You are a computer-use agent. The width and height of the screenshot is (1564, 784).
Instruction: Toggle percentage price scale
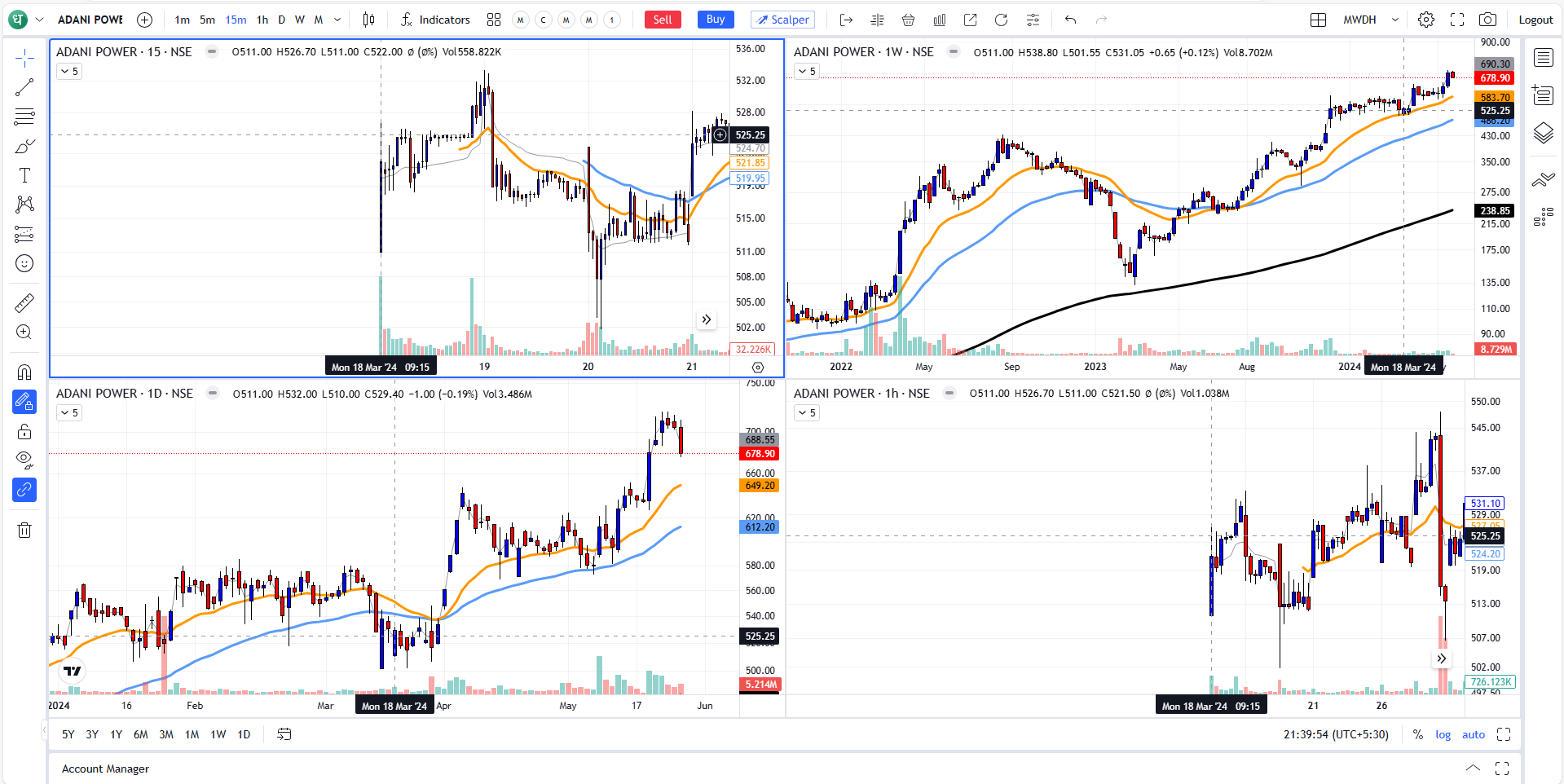1418,734
